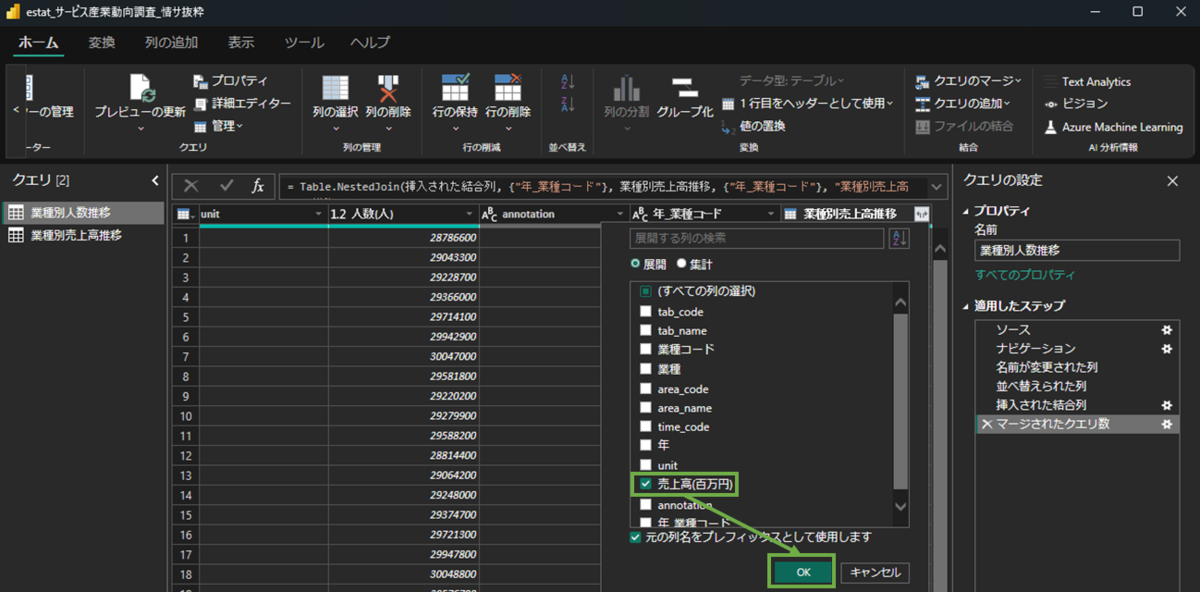1200x592 pixels.
Task: Click the 名前 field containing 業種別人数推移
Action: tap(1076, 250)
